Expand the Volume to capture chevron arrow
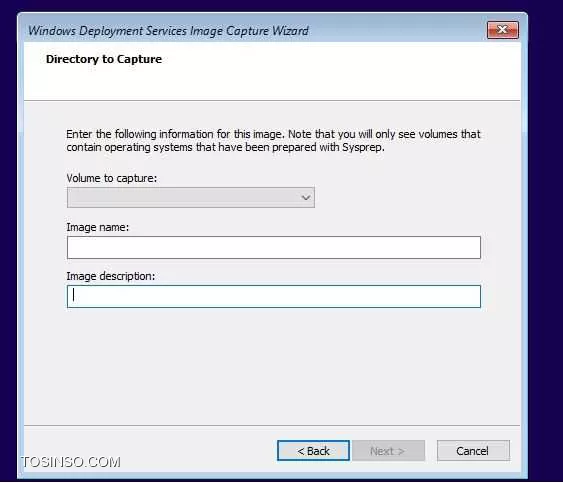 click(x=306, y=198)
